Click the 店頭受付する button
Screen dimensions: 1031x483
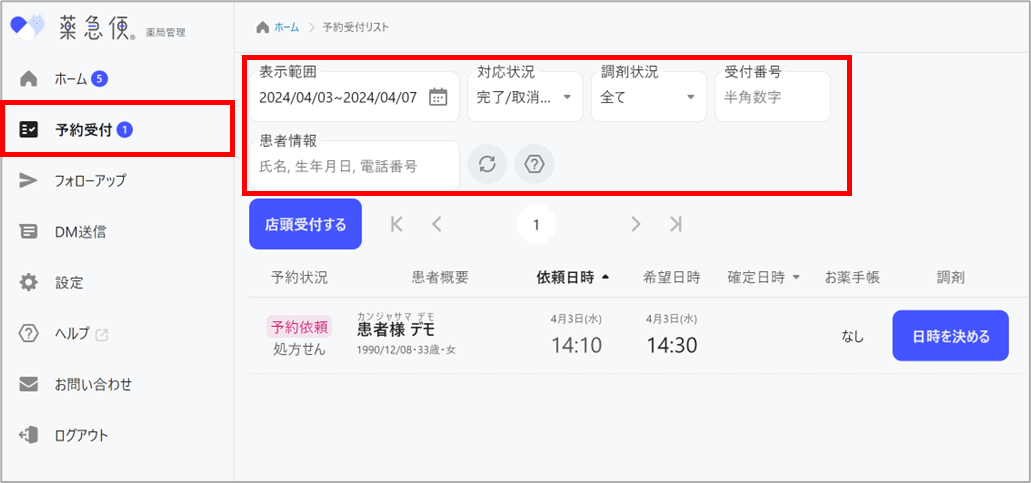(x=305, y=225)
